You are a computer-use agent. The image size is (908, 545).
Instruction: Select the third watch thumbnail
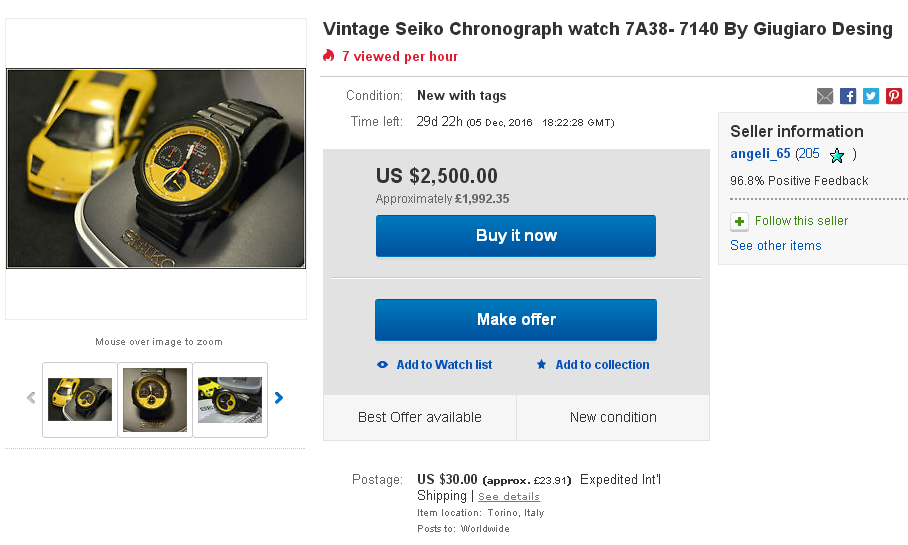tap(230, 400)
